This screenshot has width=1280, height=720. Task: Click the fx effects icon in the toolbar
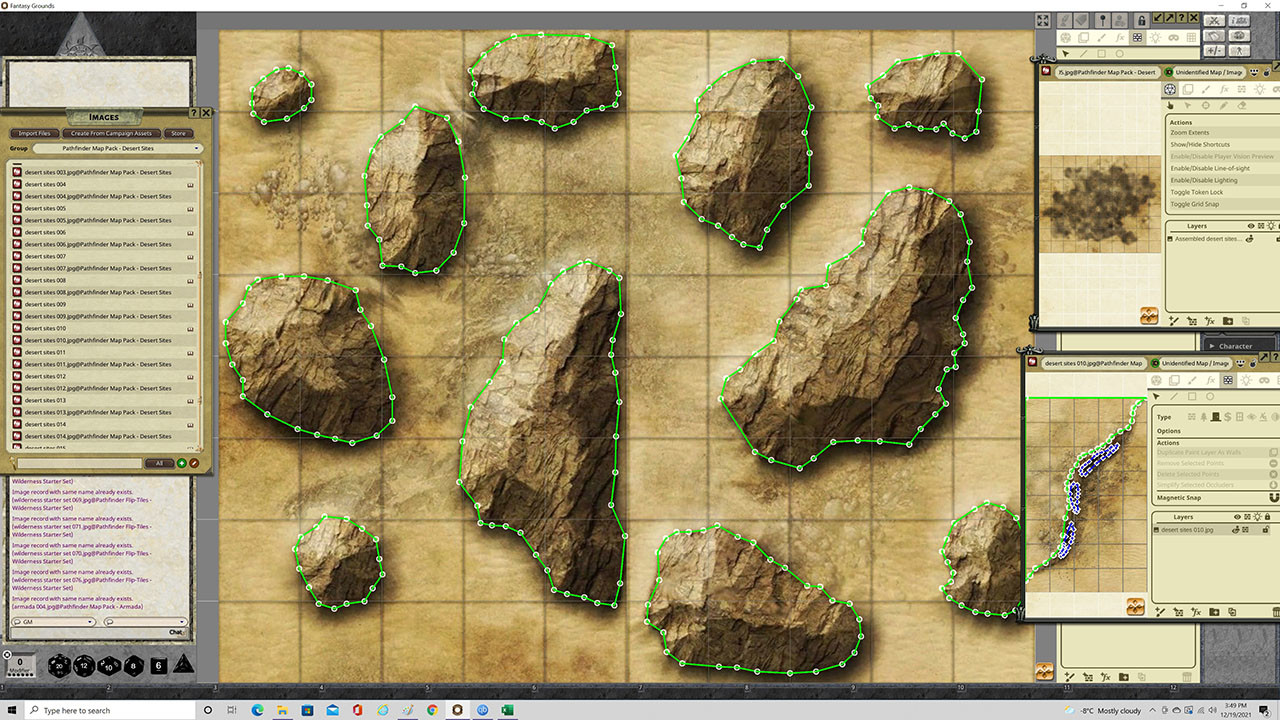click(1120, 38)
